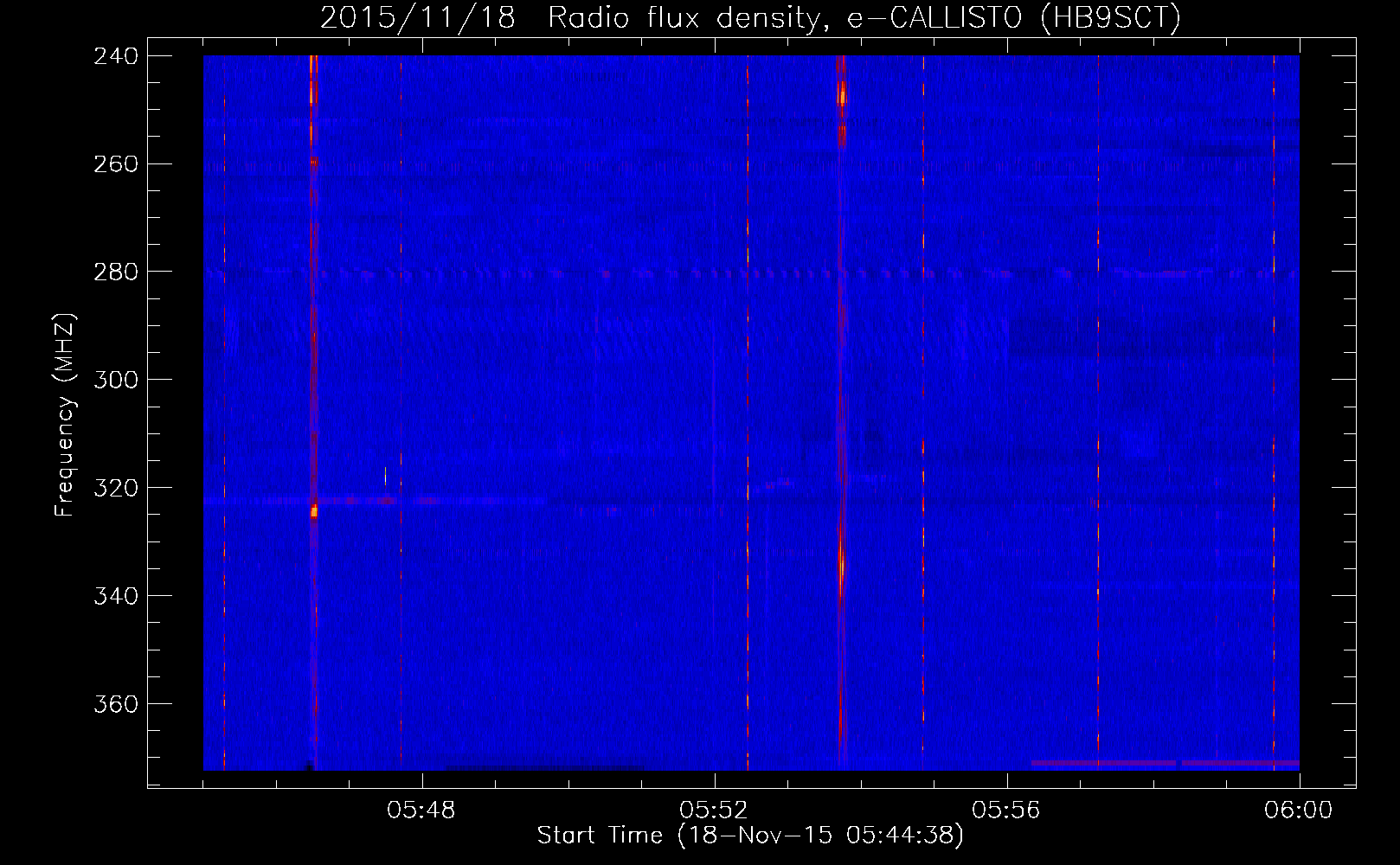Click the 05:48 time tick label

tap(421, 811)
